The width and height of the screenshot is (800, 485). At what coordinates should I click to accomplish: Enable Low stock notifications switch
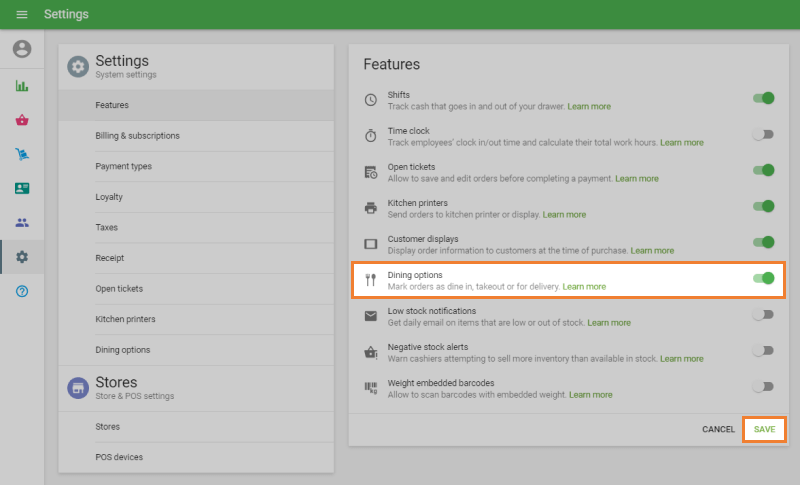pos(764,315)
